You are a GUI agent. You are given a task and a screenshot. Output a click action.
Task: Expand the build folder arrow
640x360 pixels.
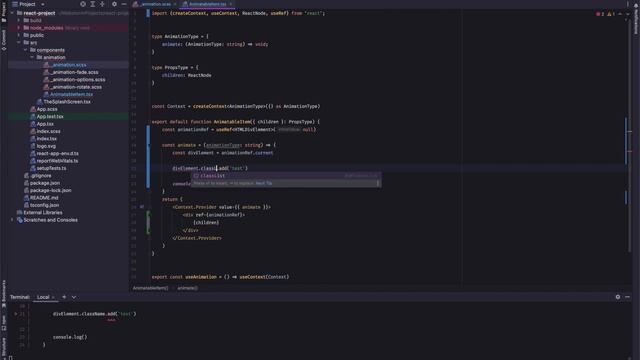18,20
